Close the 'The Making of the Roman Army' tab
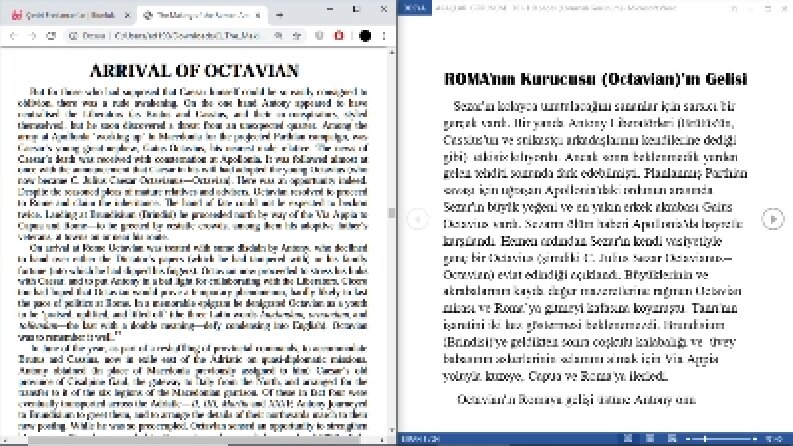This screenshot has height=446, width=793. click(x=257, y=15)
